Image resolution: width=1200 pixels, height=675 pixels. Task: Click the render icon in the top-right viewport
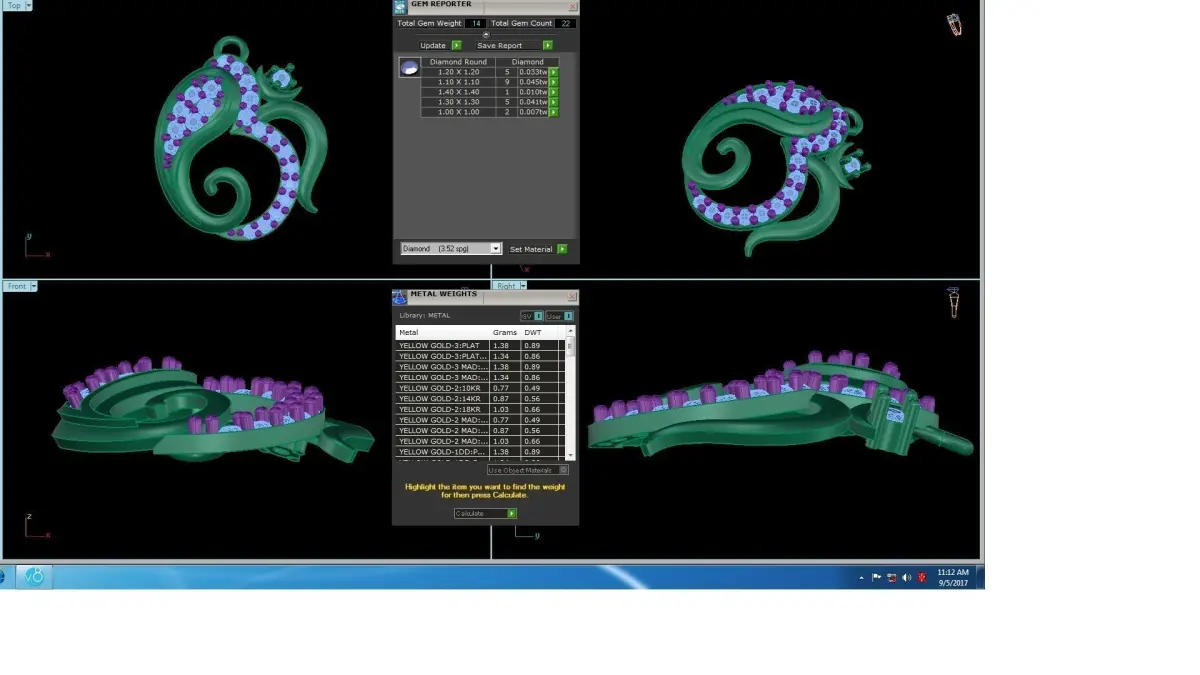(x=955, y=24)
